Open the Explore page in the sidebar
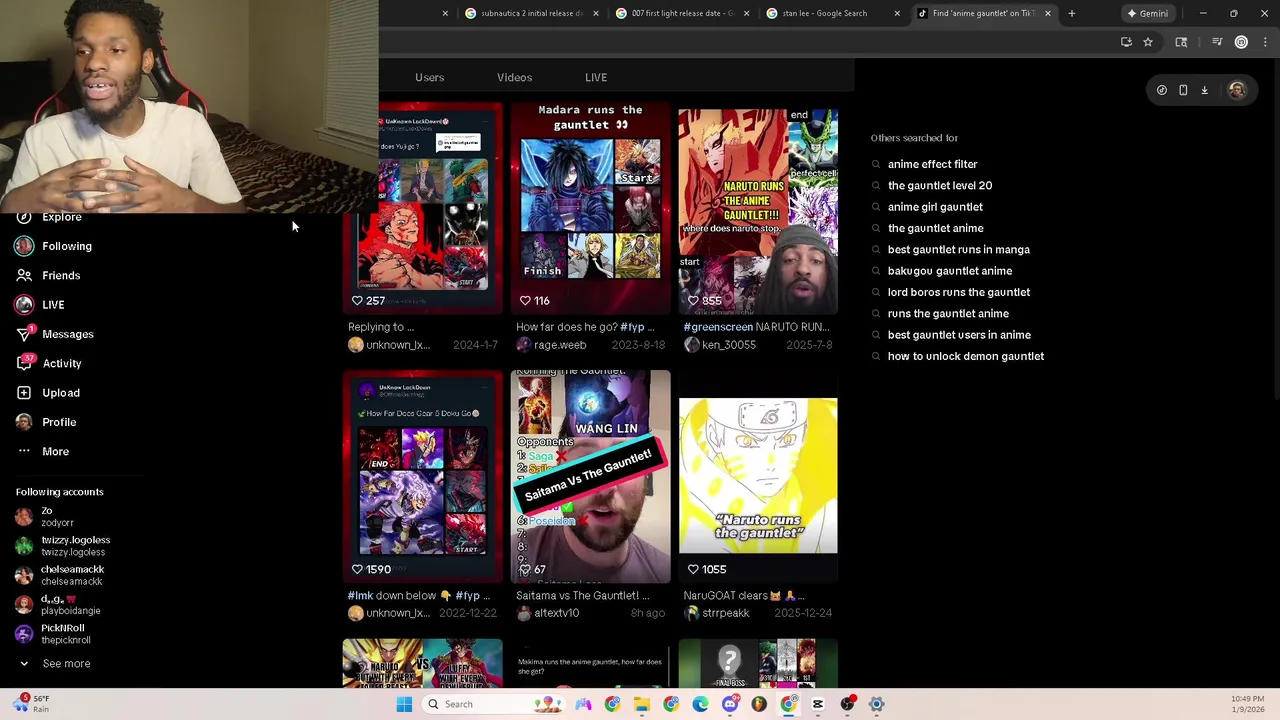 [x=49, y=217]
